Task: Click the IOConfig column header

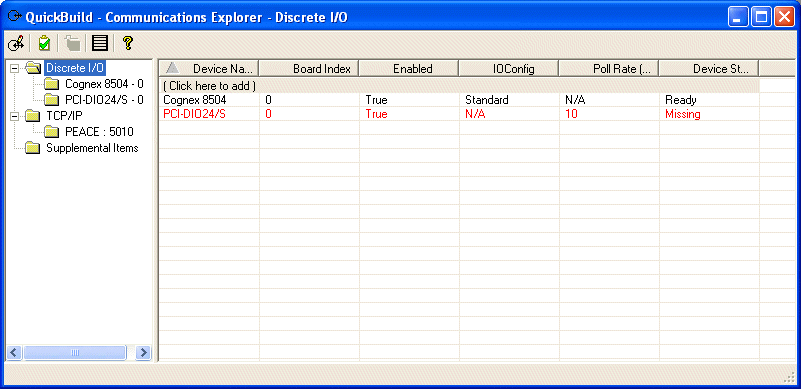Action: click(x=509, y=68)
